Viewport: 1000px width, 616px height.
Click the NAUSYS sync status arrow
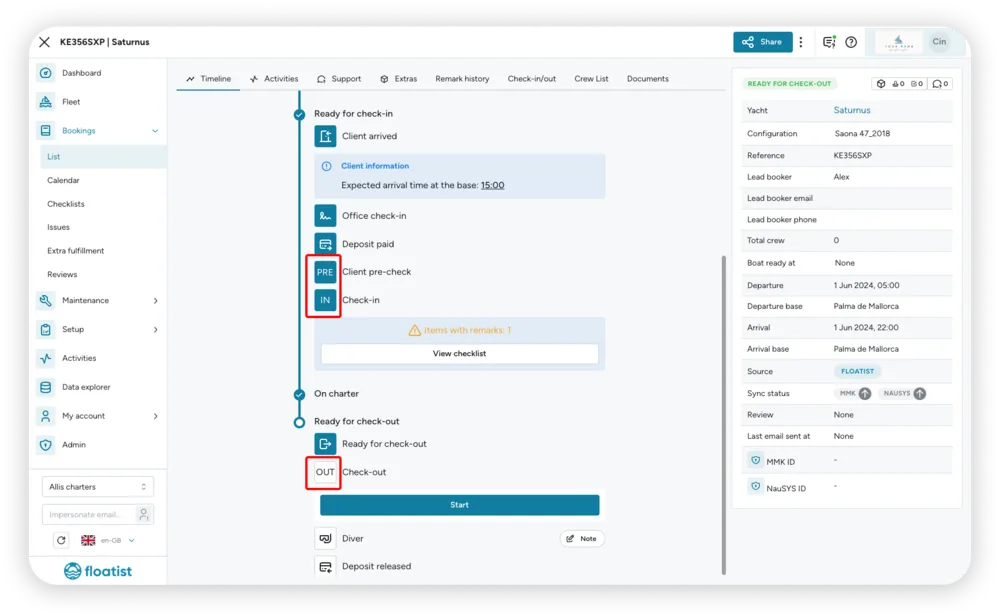(919, 393)
